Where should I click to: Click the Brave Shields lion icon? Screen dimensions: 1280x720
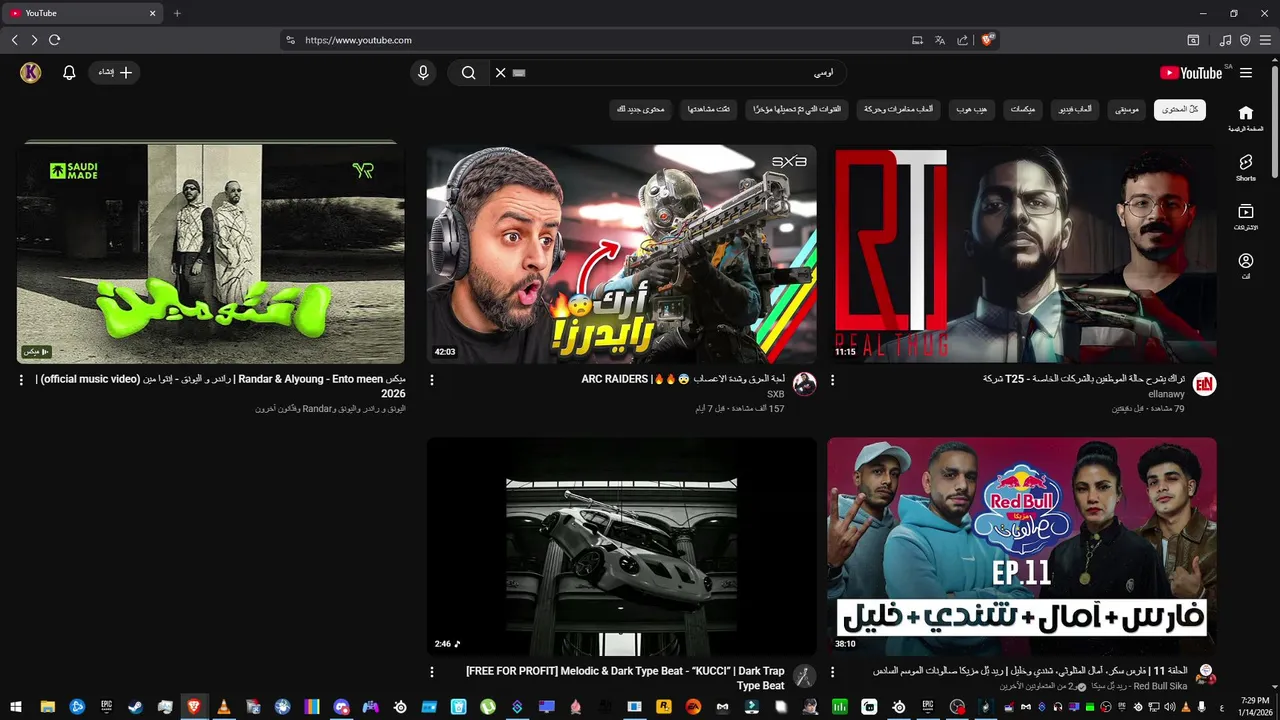pos(987,40)
